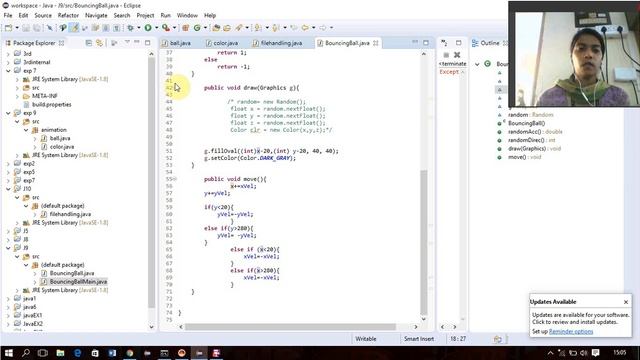Select META-INF folder in exp 7
640x360 pixels.
tap(44, 96)
